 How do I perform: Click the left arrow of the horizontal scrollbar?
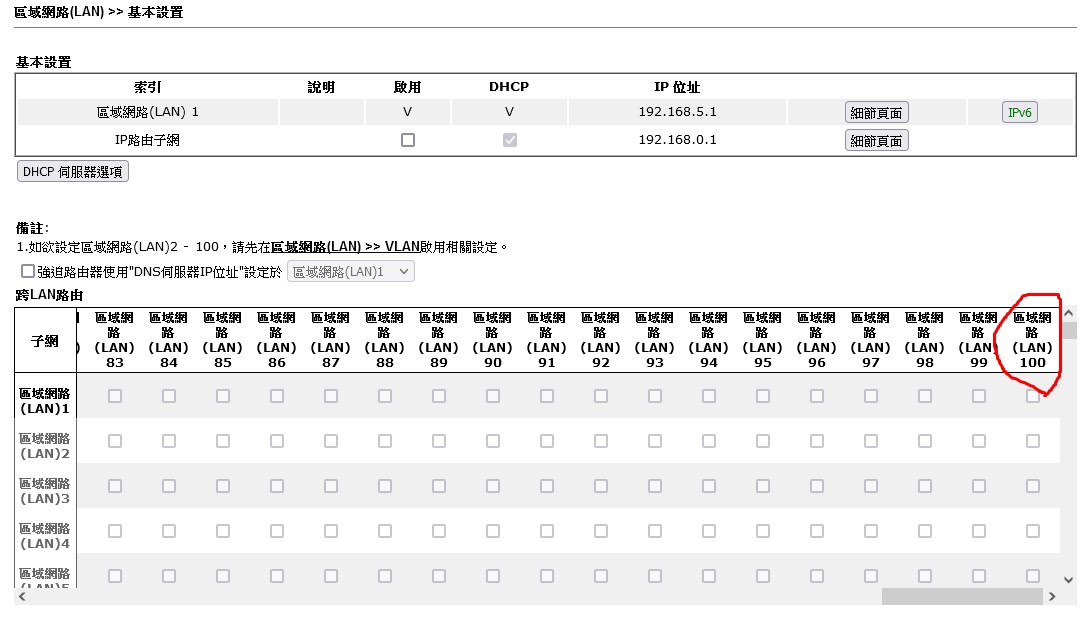[22, 596]
